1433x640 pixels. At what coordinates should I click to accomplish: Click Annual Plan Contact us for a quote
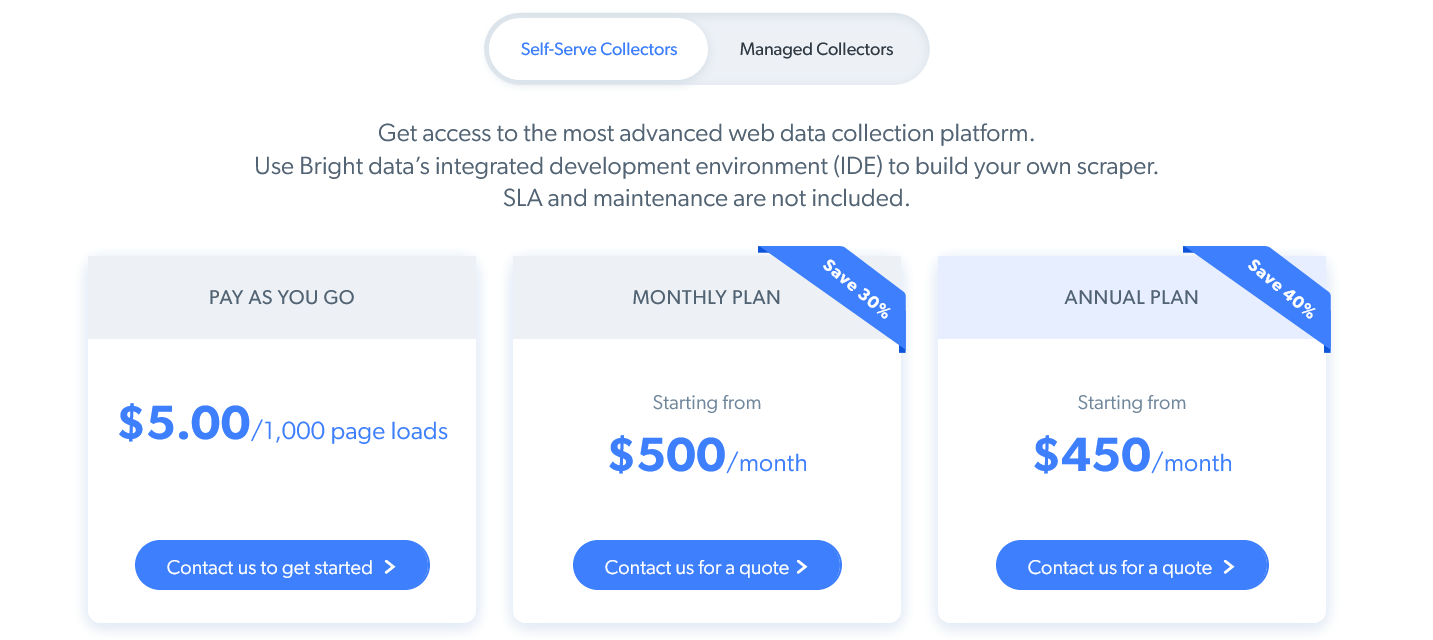click(1132, 567)
